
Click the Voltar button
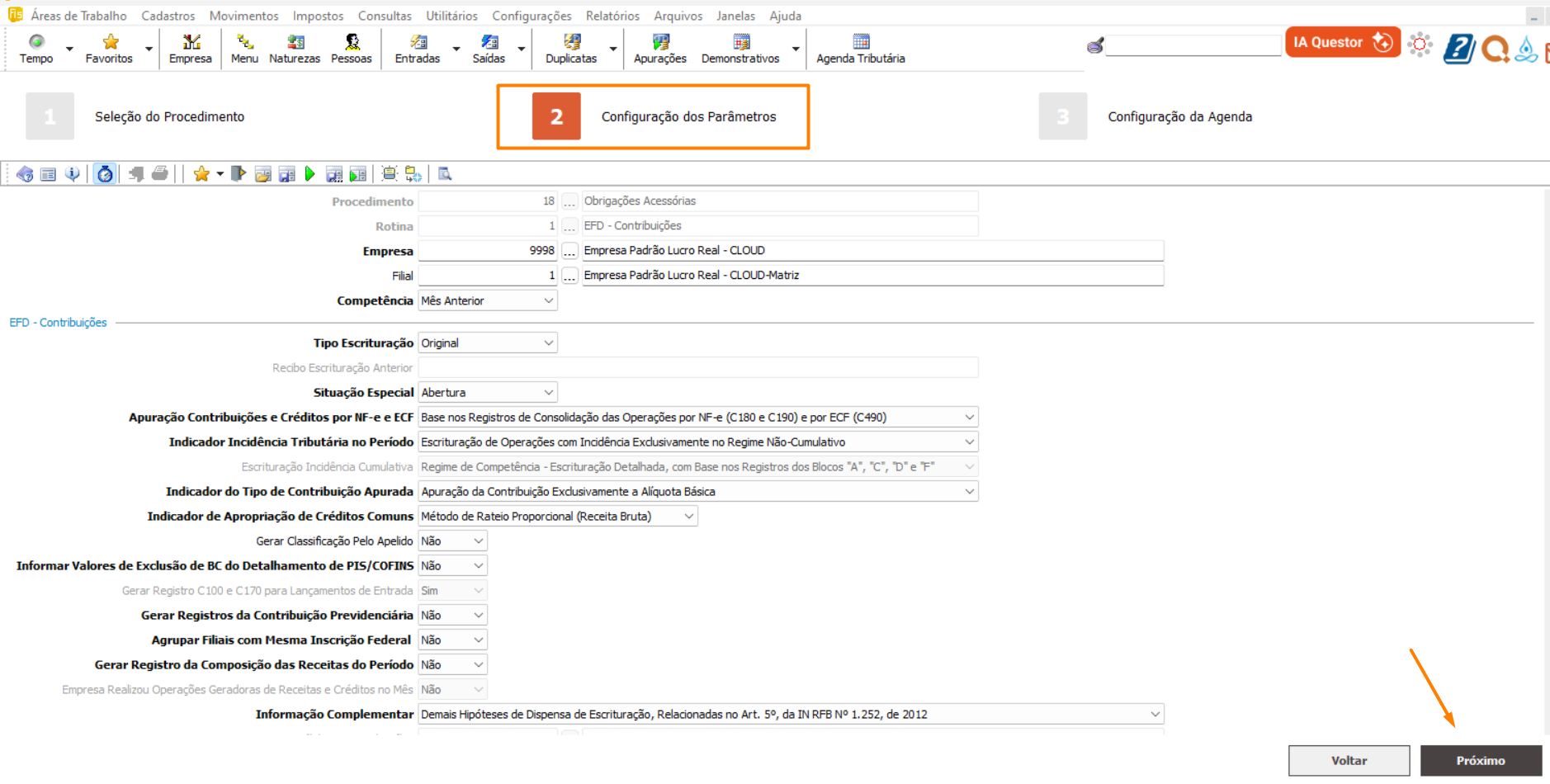click(x=1349, y=761)
